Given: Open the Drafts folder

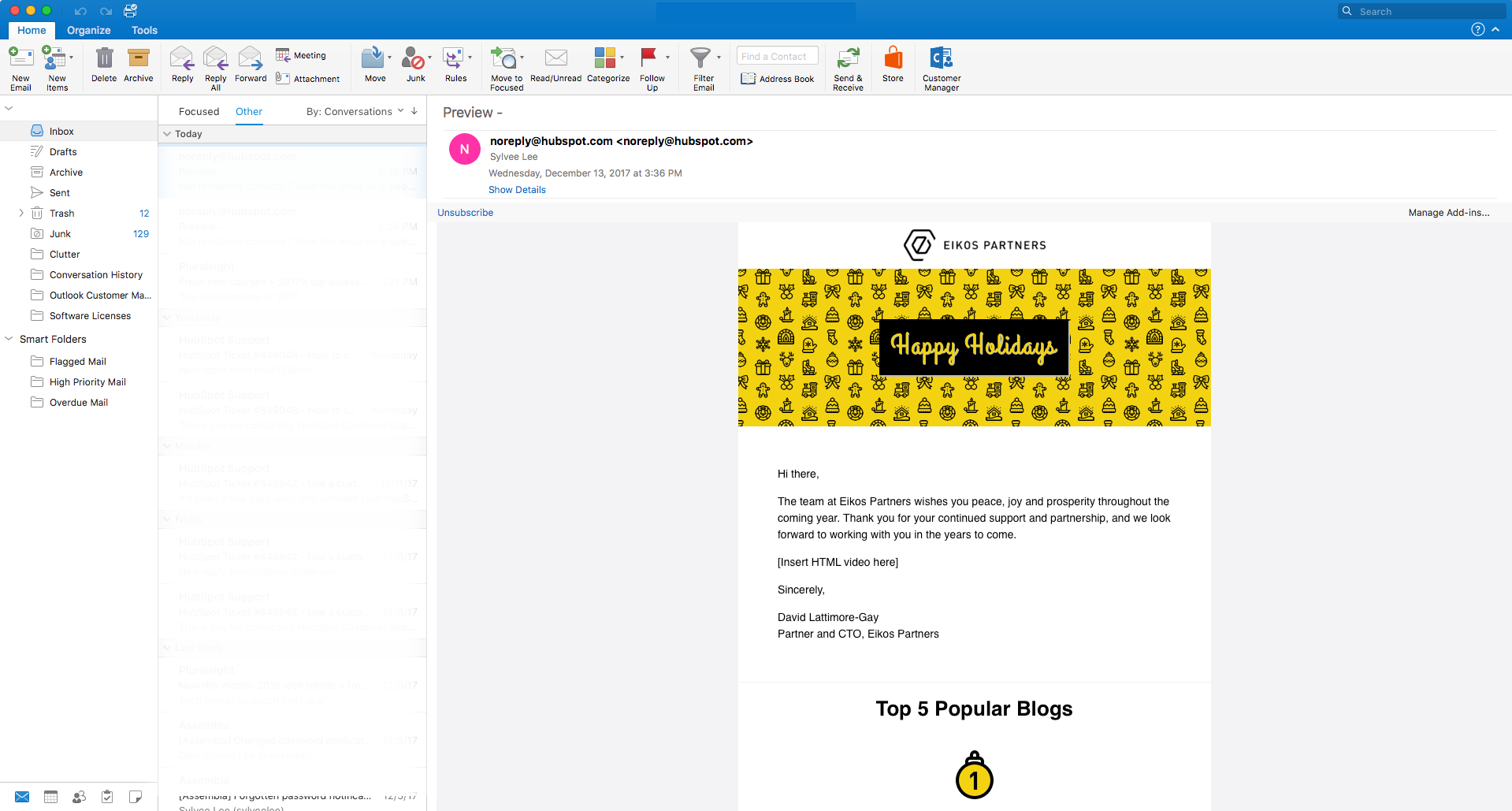Looking at the screenshot, I should pos(79,151).
